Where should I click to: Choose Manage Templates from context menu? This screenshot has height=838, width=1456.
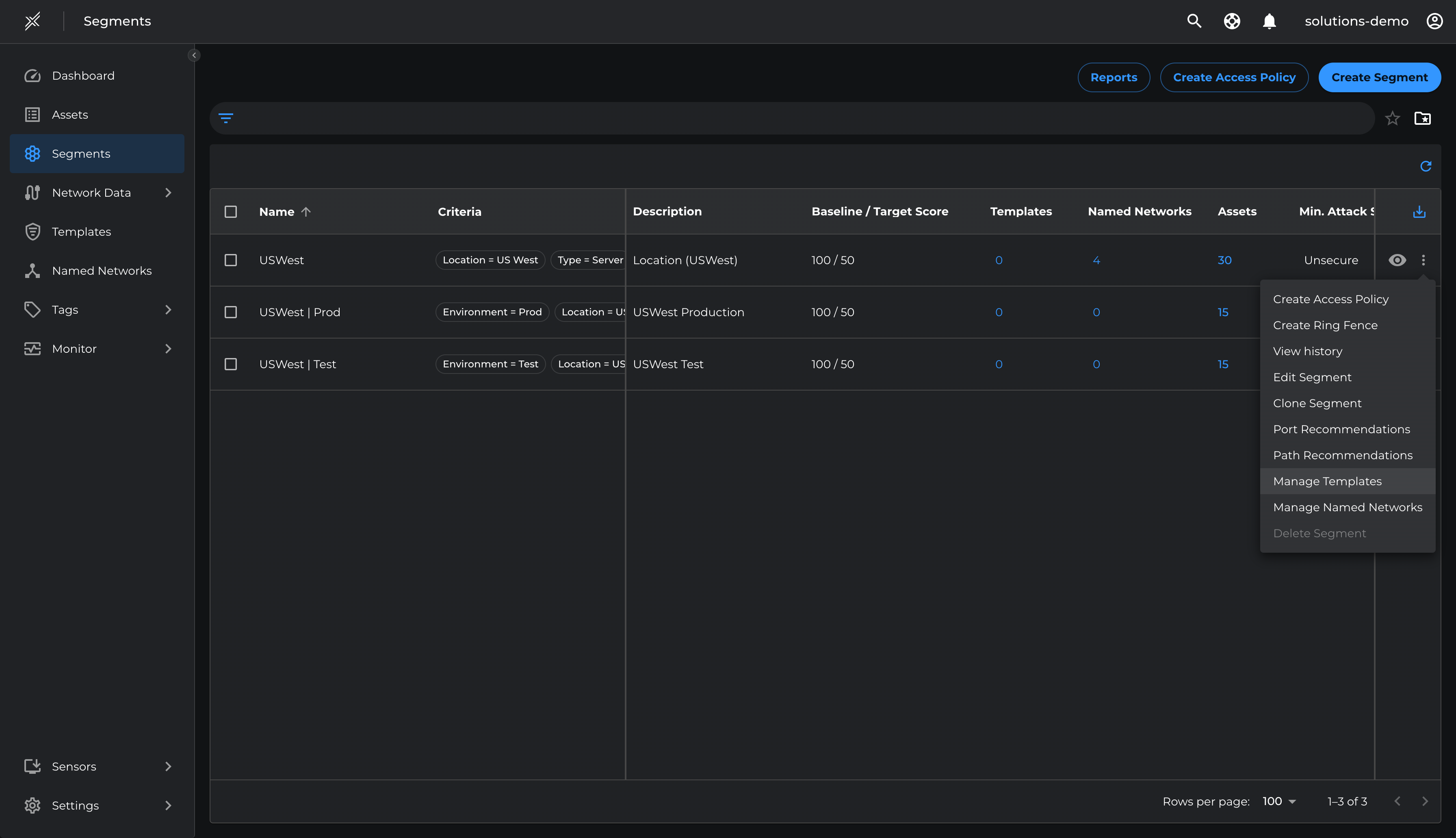(x=1327, y=481)
